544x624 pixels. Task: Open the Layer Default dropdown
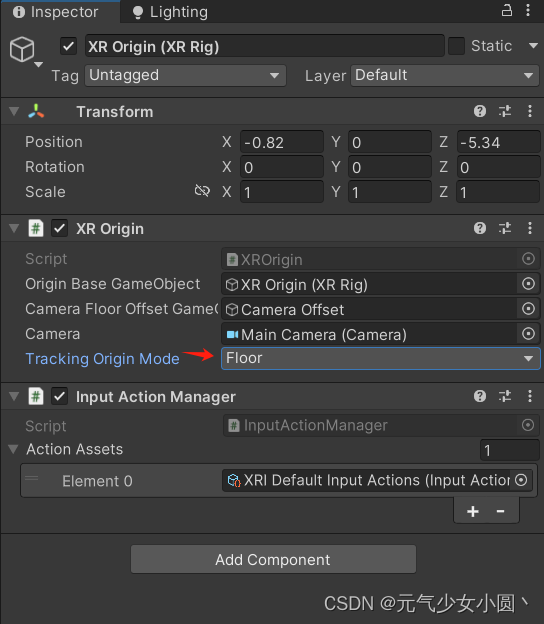click(x=445, y=75)
